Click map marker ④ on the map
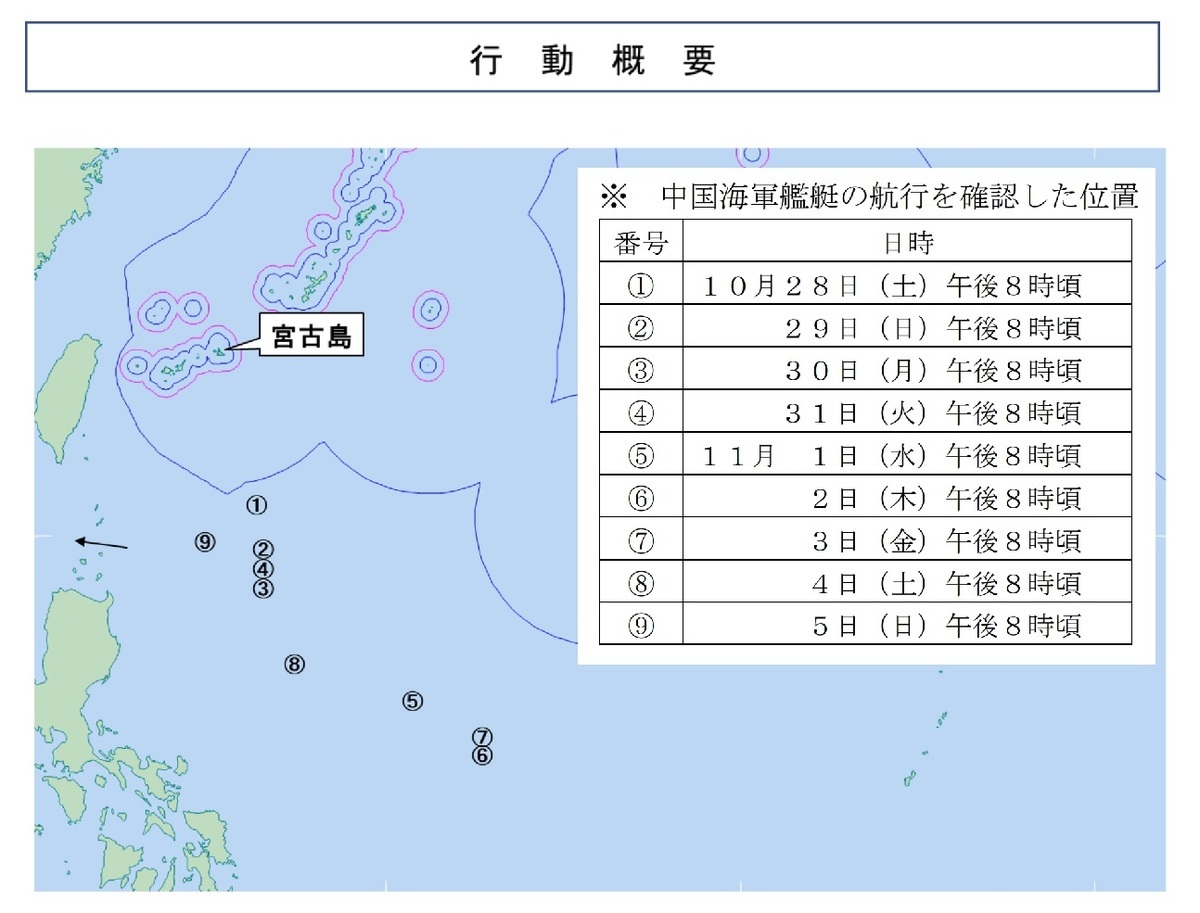1200x913 pixels. (x=263, y=568)
